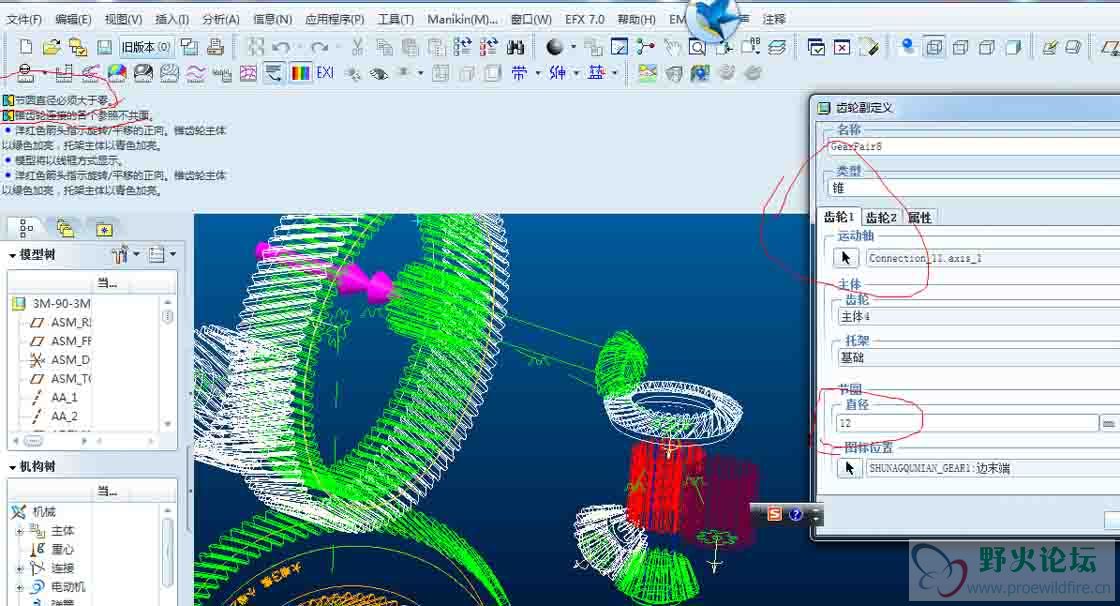
Task: Toggle no hidden display box icon
Action: 987,47
